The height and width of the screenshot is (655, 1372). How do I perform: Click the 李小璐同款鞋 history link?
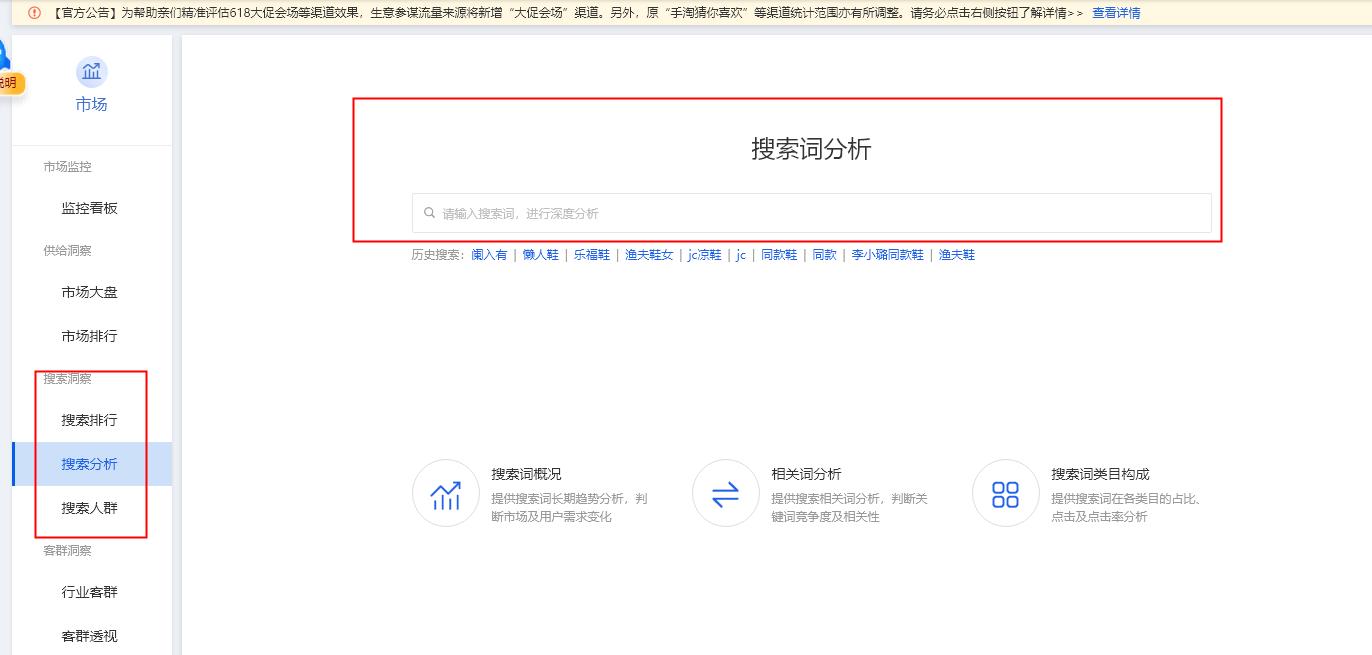[887, 254]
